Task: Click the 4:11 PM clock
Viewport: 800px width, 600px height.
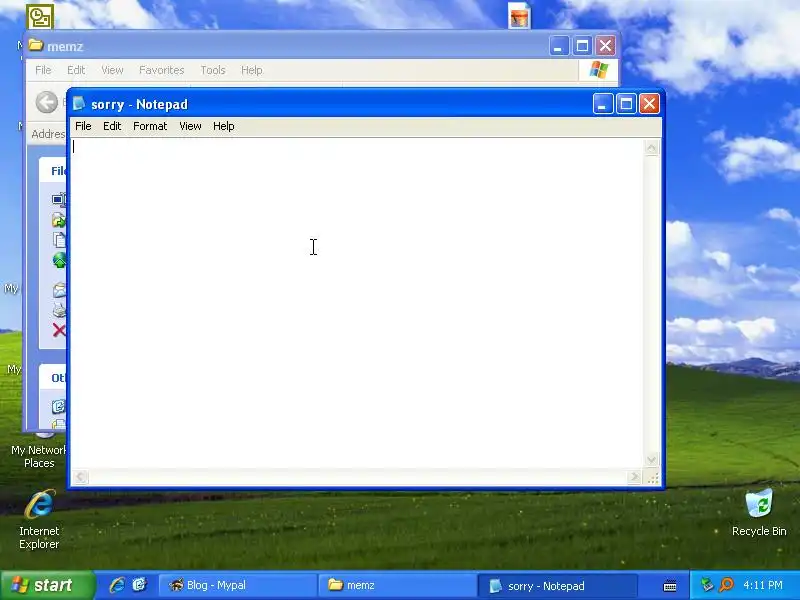Action: click(763, 585)
